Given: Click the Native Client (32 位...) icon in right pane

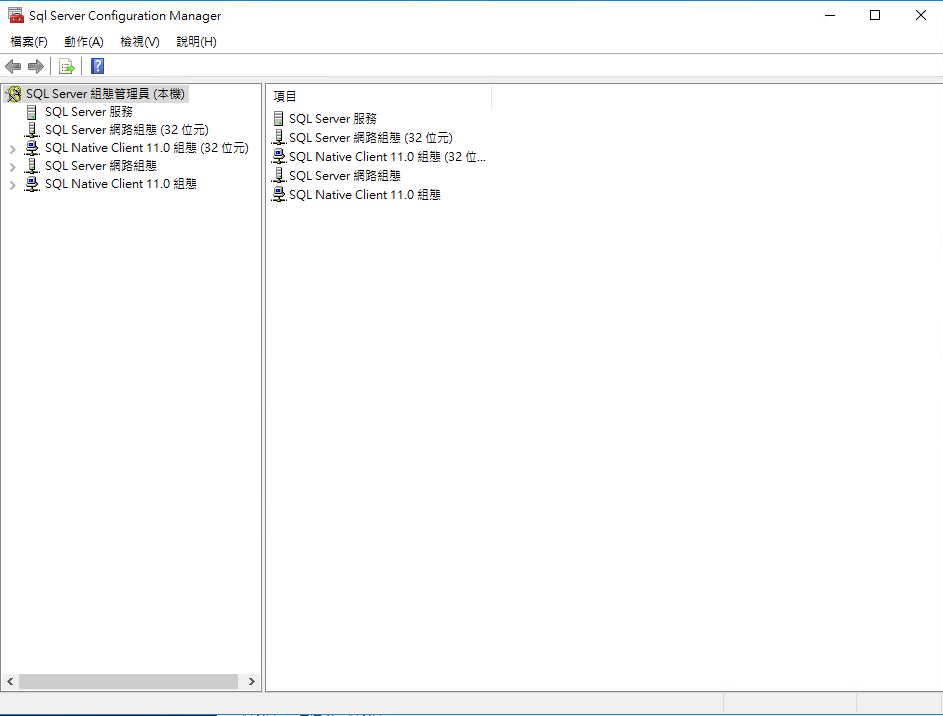Looking at the screenshot, I should coord(278,157).
